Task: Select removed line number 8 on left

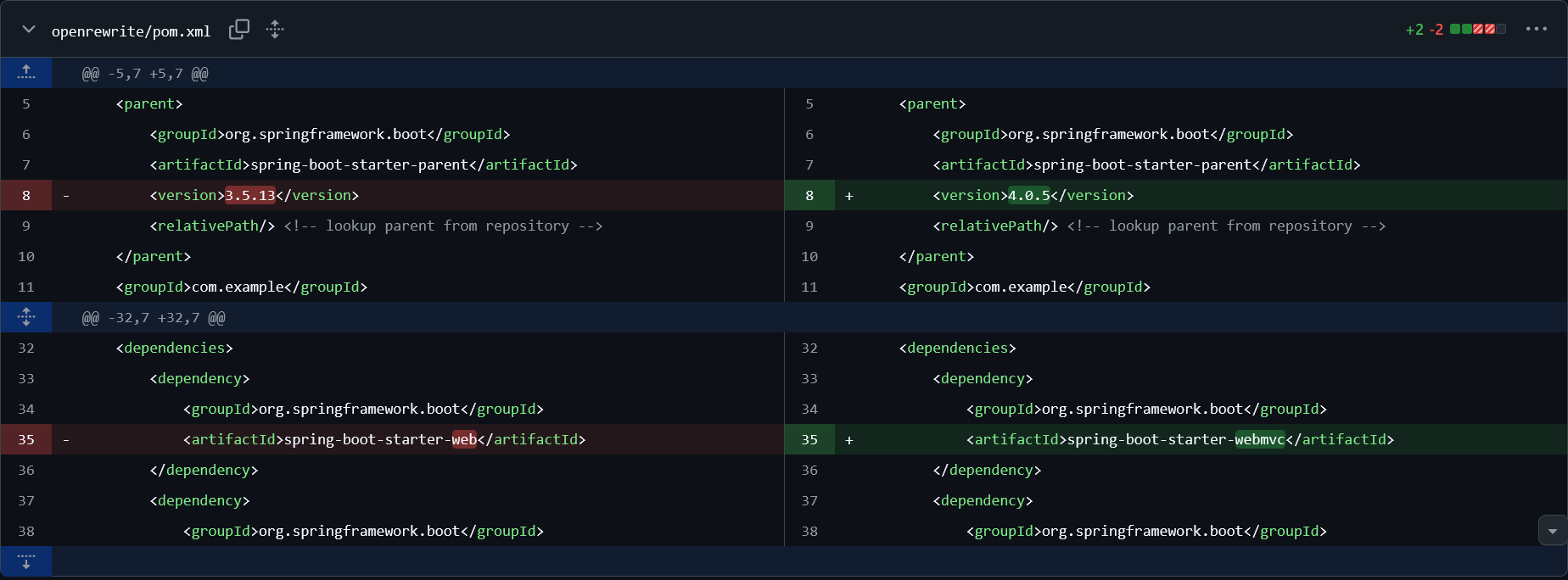Action: (26, 195)
